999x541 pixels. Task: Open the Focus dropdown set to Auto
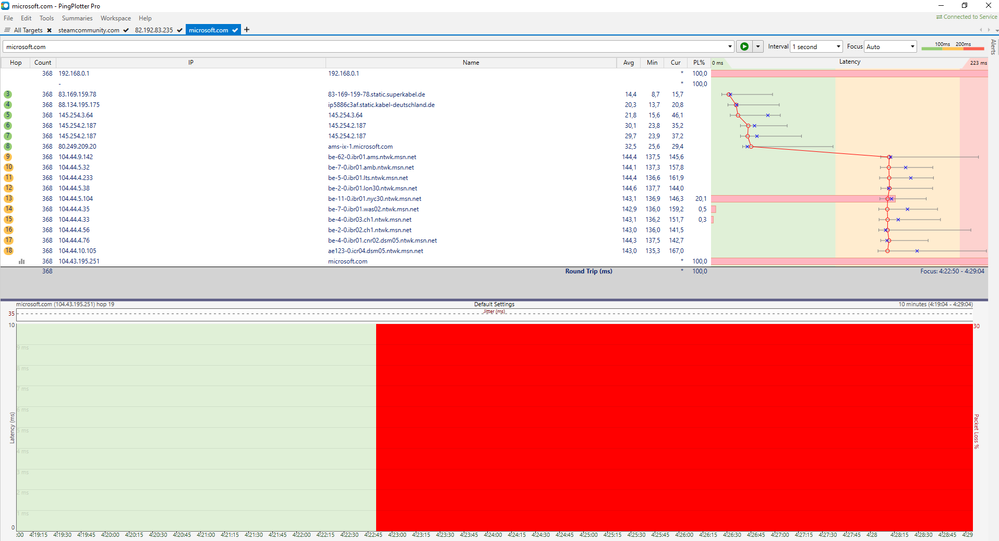coord(890,47)
